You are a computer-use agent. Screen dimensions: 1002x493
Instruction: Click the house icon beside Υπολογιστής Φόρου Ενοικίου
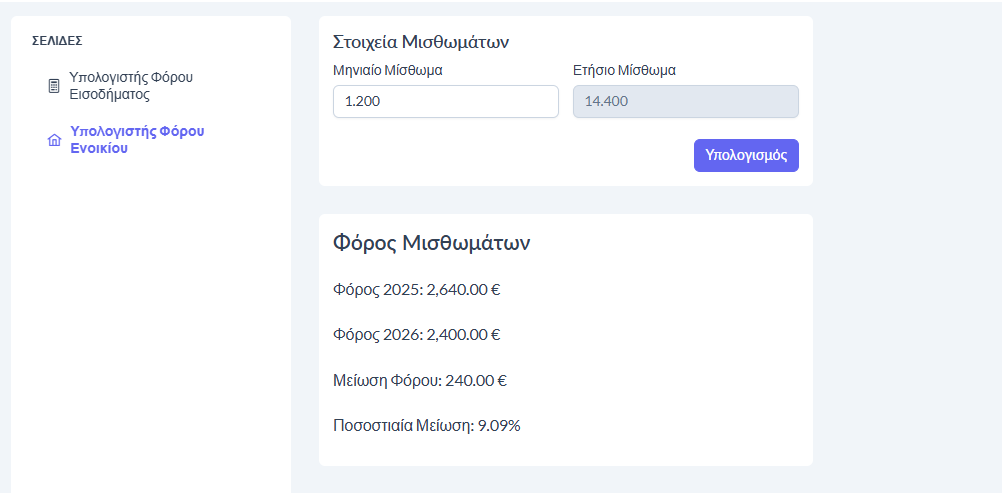coord(54,140)
